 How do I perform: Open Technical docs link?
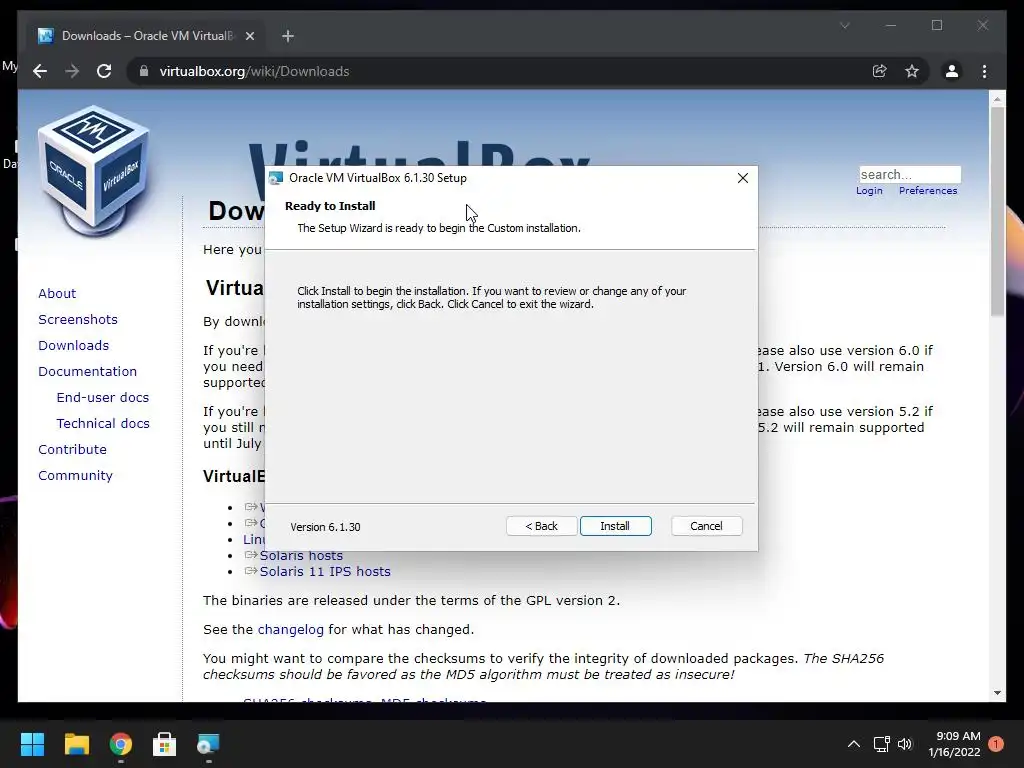[x=103, y=423]
